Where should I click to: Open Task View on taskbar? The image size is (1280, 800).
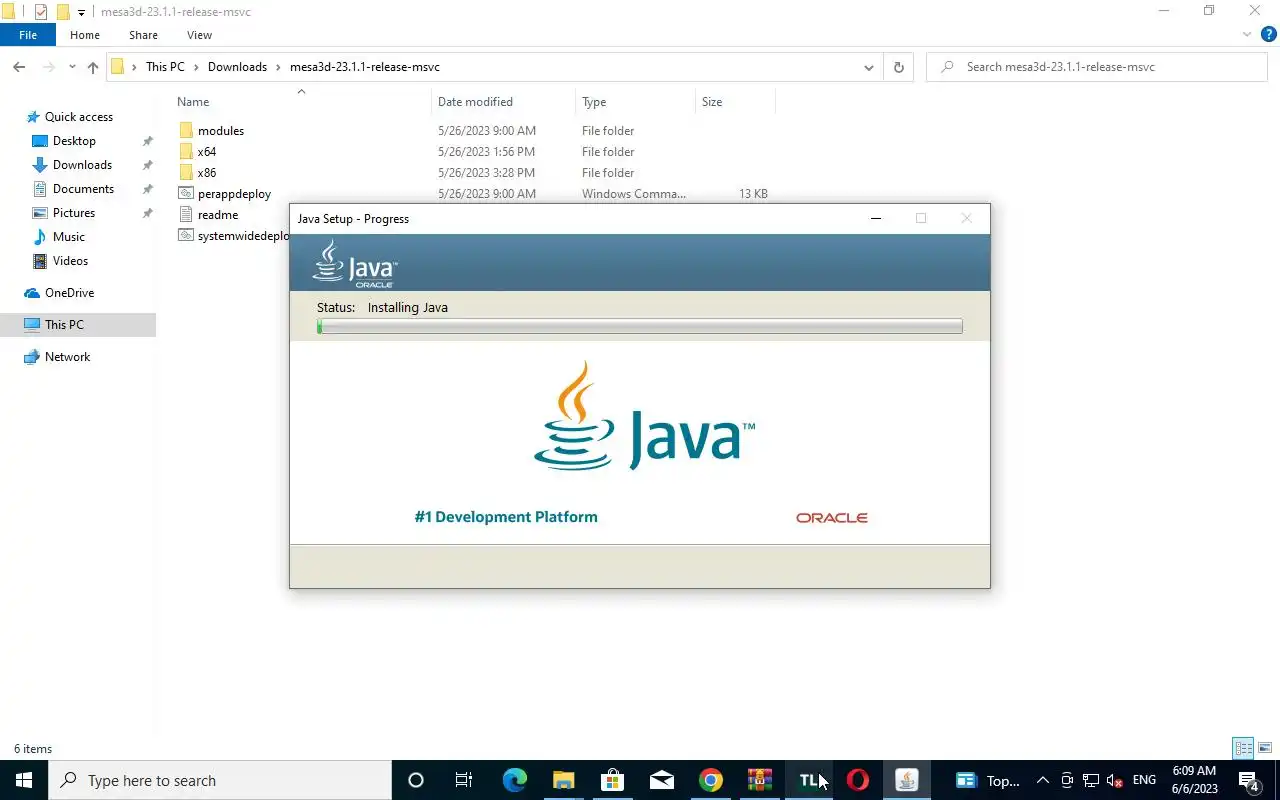pyautogui.click(x=464, y=780)
